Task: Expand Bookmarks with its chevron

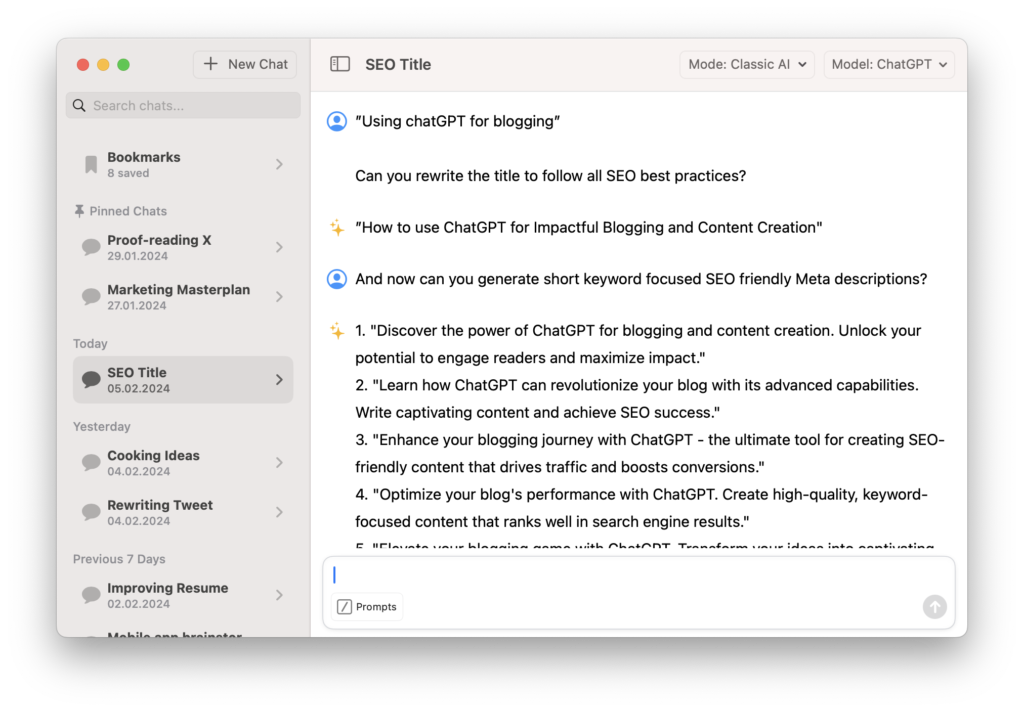Action: click(x=280, y=164)
